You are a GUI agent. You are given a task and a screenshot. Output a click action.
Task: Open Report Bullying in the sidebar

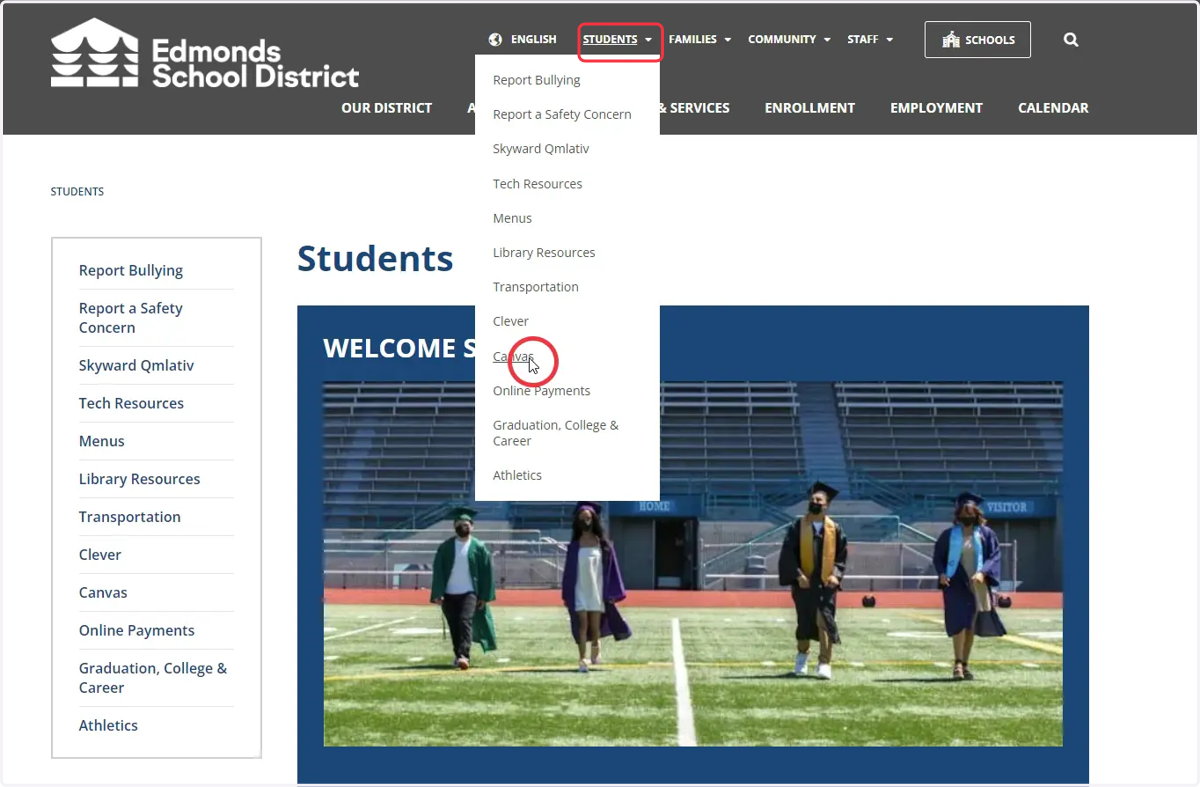tap(131, 271)
